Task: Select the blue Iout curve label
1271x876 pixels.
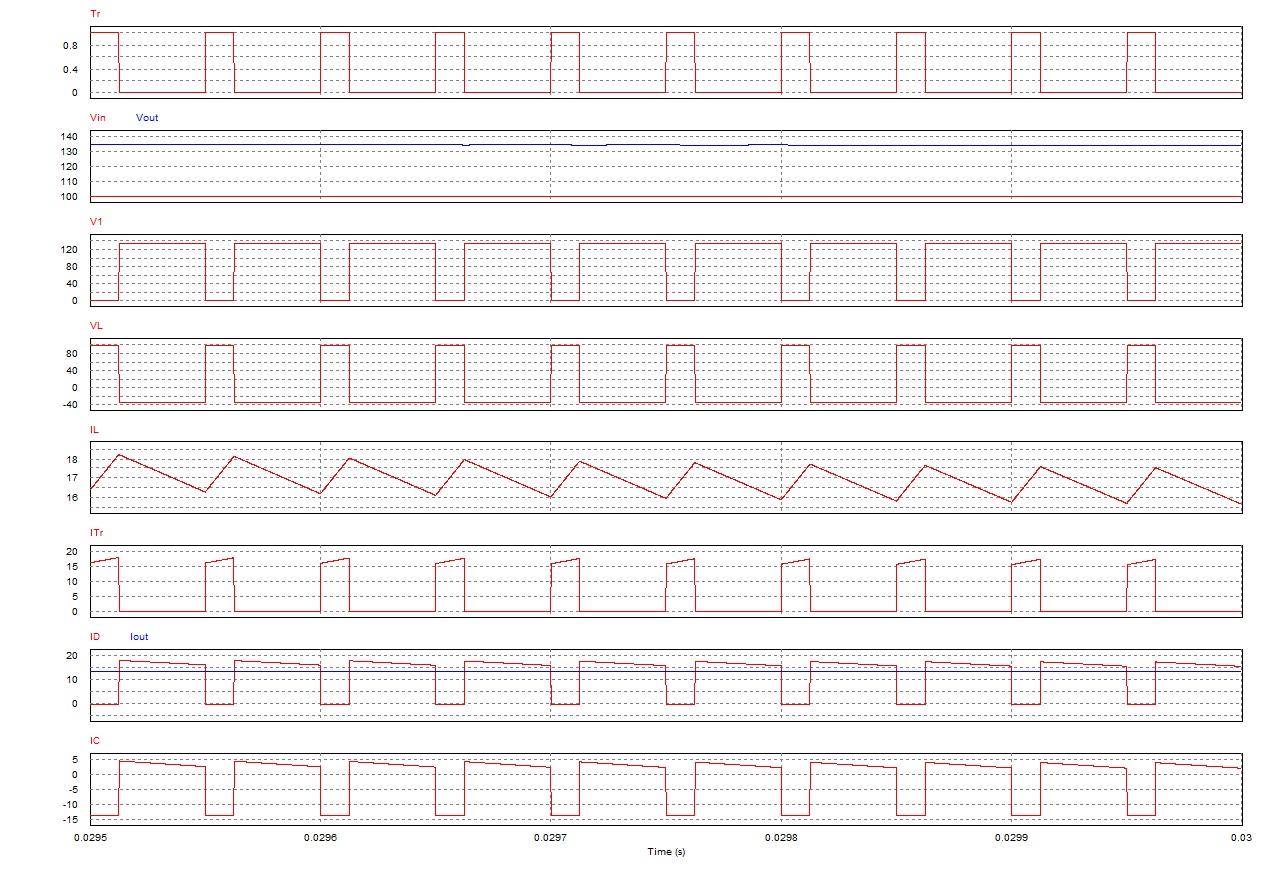Action: [x=140, y=637]
